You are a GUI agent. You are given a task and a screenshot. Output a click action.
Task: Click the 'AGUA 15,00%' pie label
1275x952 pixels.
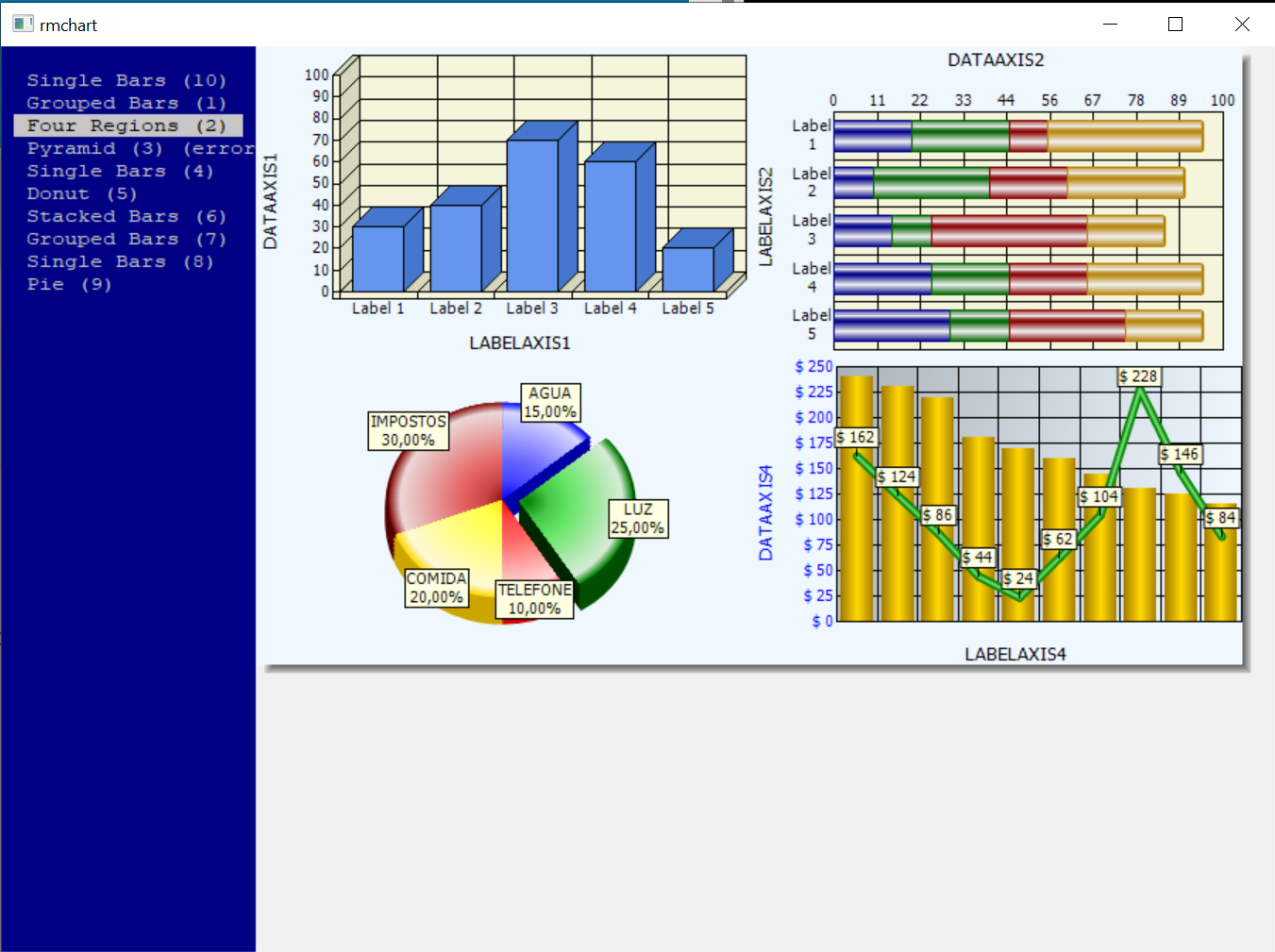550,402
